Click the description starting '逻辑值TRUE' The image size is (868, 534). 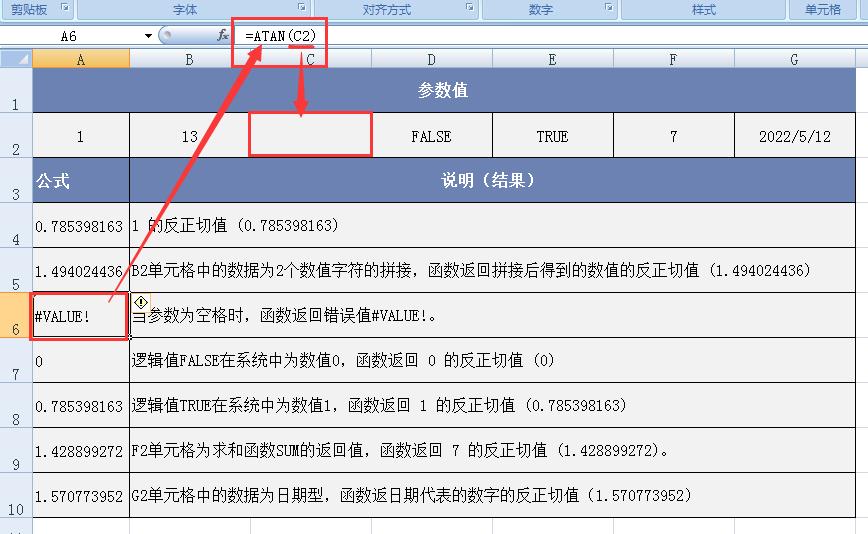pyautogui.click(x=493, y=405)
